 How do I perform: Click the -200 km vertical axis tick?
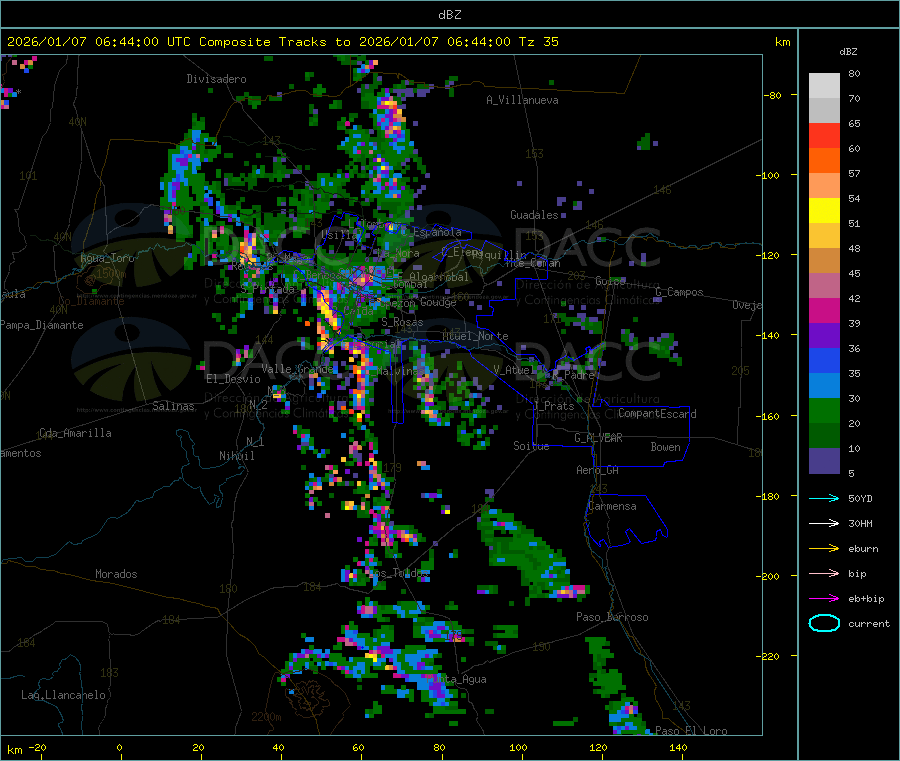pos(770,576)
